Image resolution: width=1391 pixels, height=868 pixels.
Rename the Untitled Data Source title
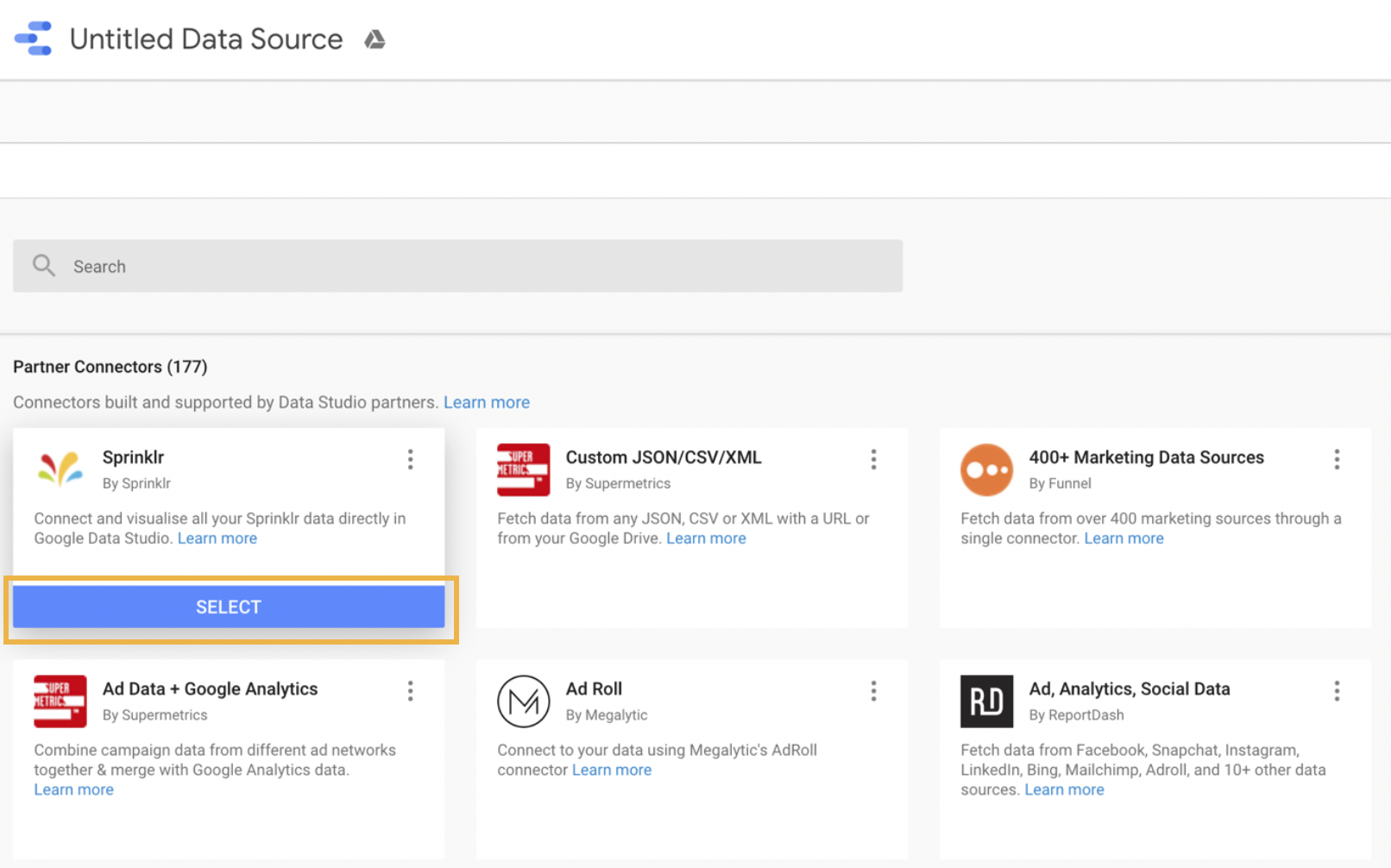click(206, 39)
